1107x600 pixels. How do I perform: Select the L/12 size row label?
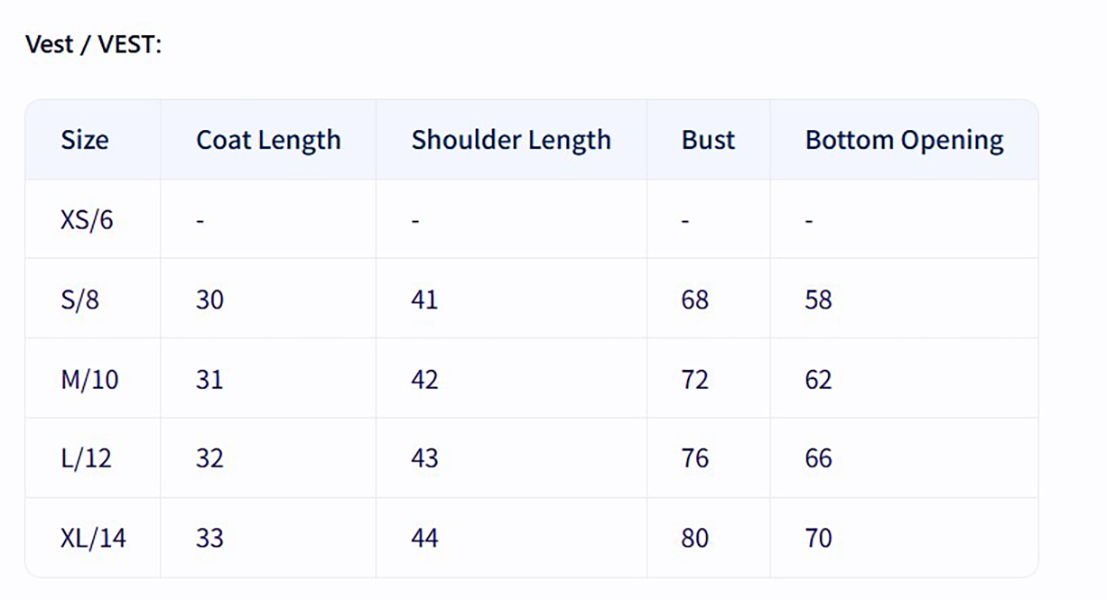(x=86, y=458)
